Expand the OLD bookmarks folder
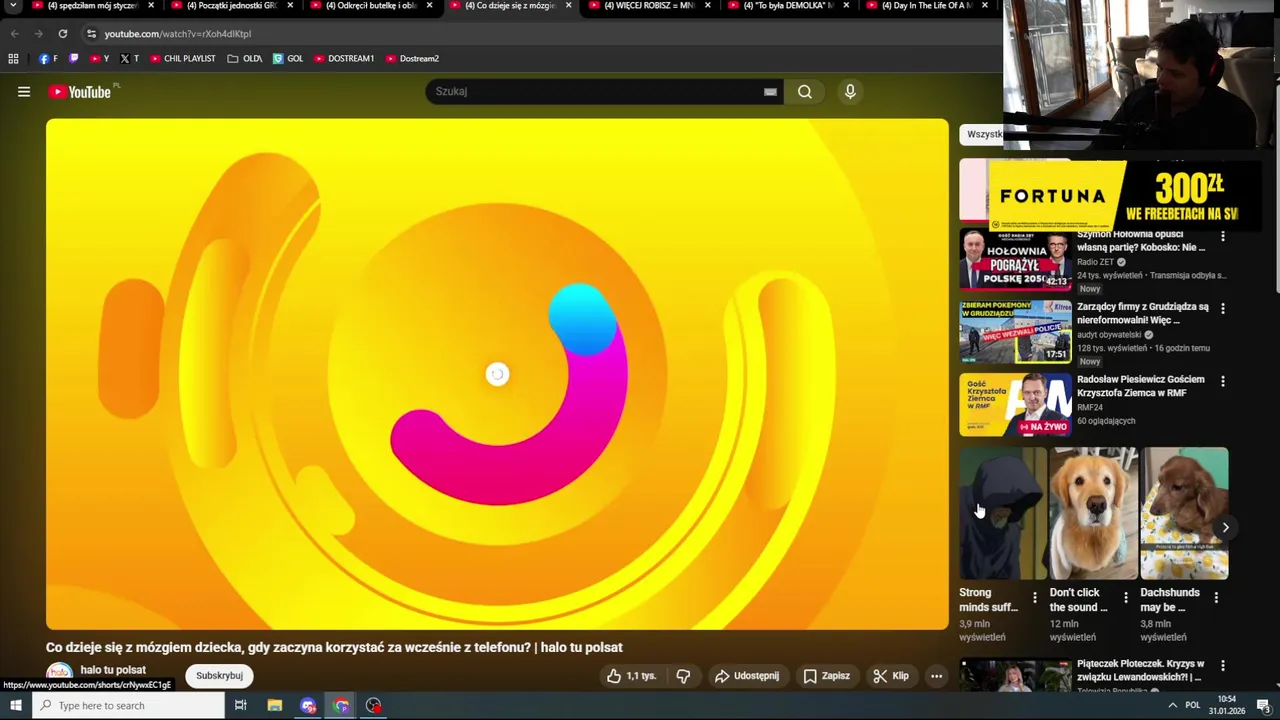 pos(244,59)
